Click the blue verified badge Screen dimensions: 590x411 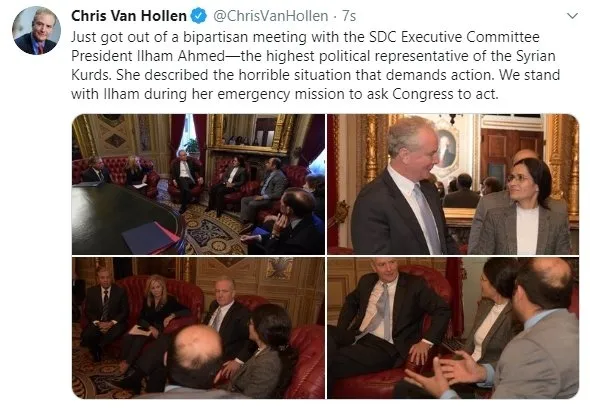[199, 16]
